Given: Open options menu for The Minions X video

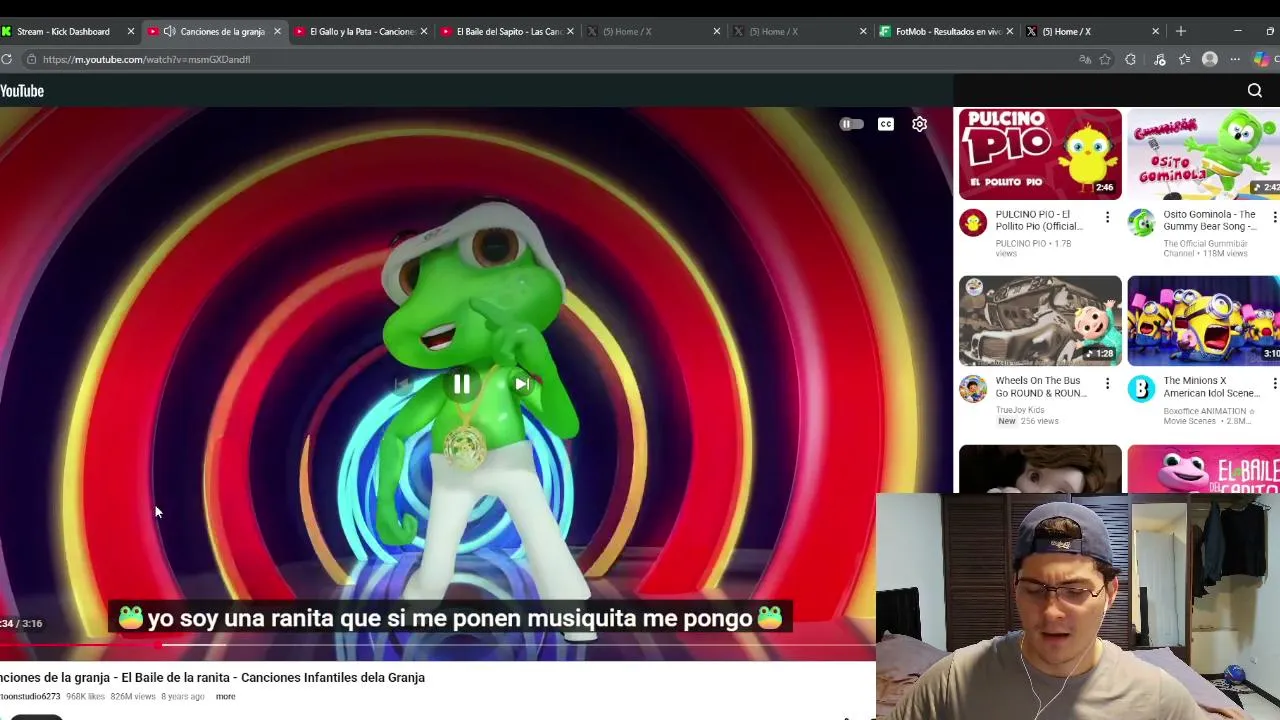Looking at the screenshot, I should click(1274, 383).
